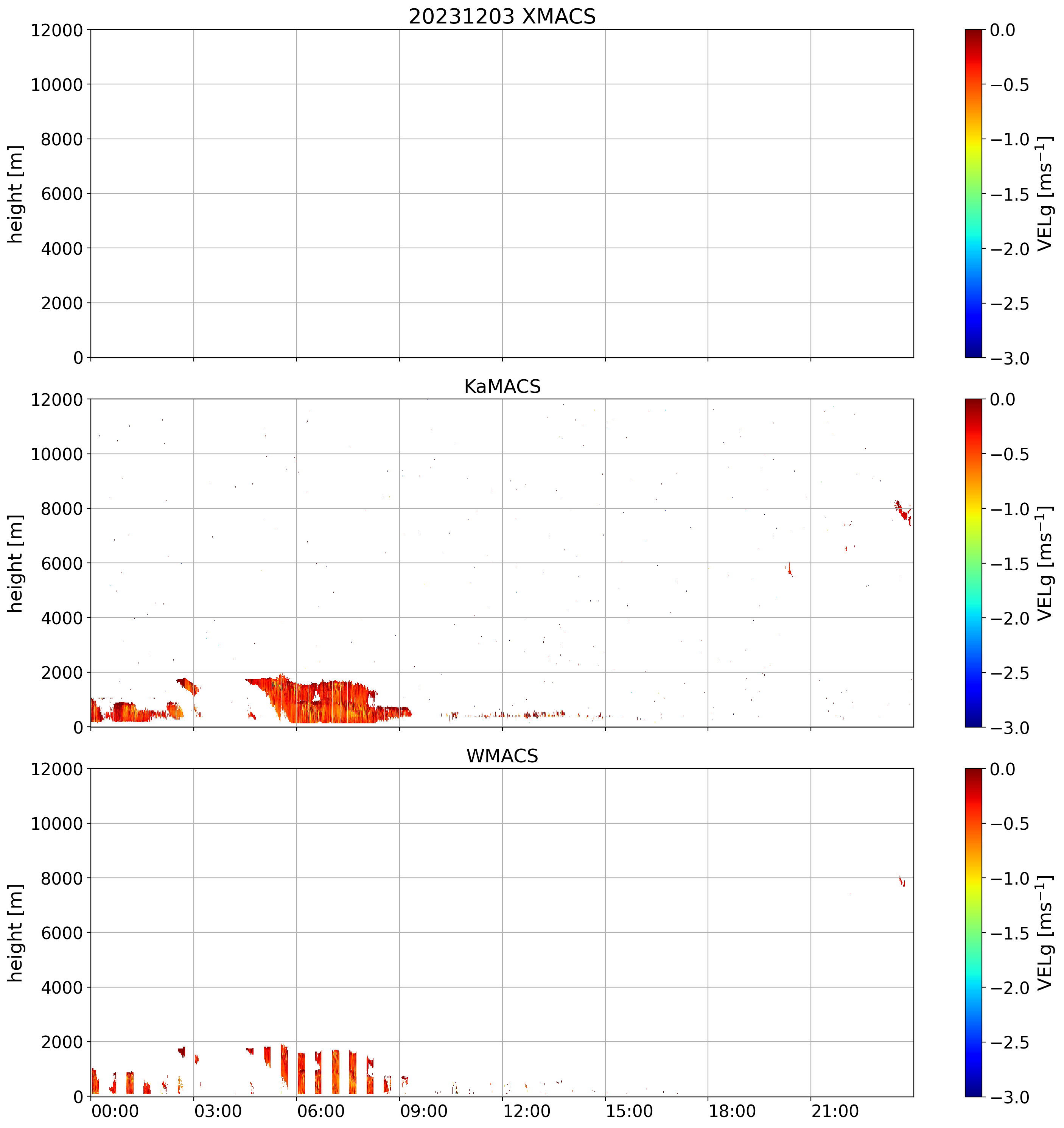Click the 03:00 time axis label

click(x=218, y=1111)
